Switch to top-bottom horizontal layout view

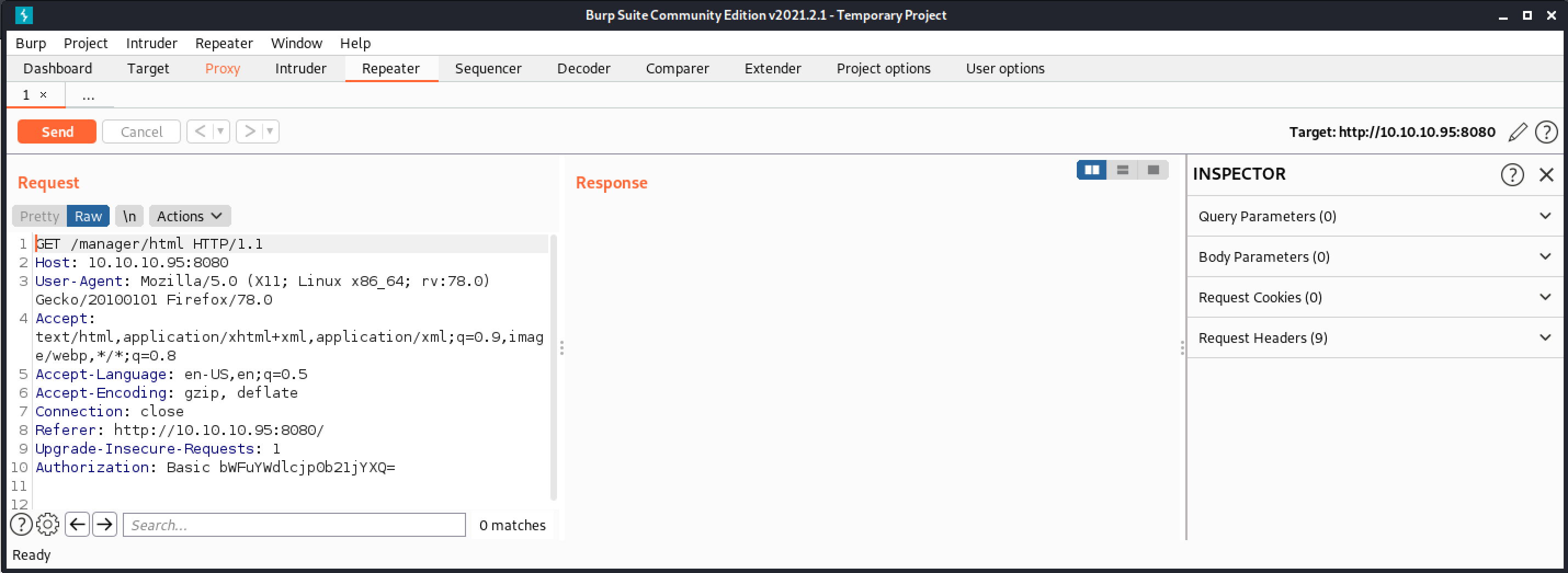1122,170
